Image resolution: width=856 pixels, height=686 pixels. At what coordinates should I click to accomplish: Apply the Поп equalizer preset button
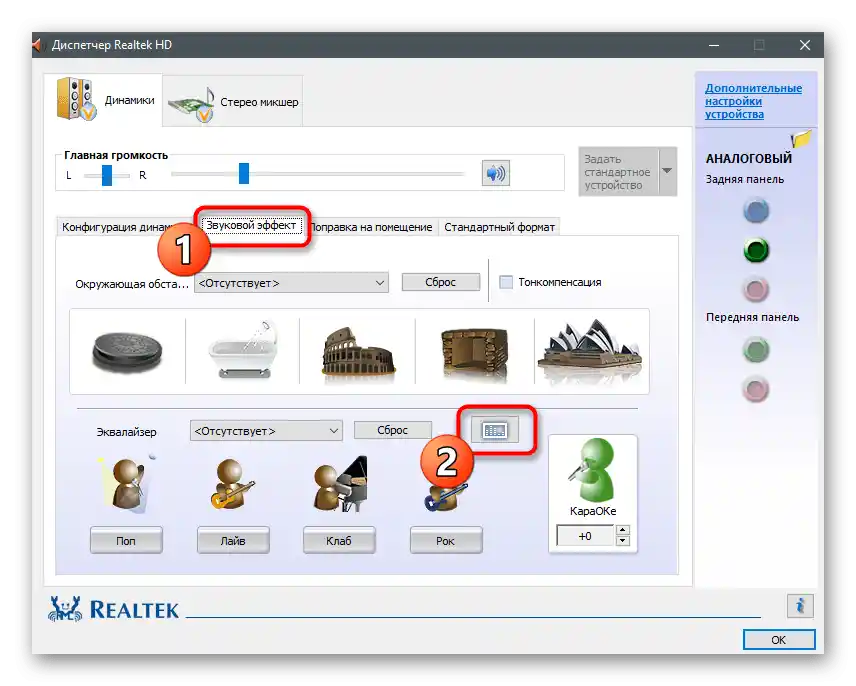click(126, 540)
